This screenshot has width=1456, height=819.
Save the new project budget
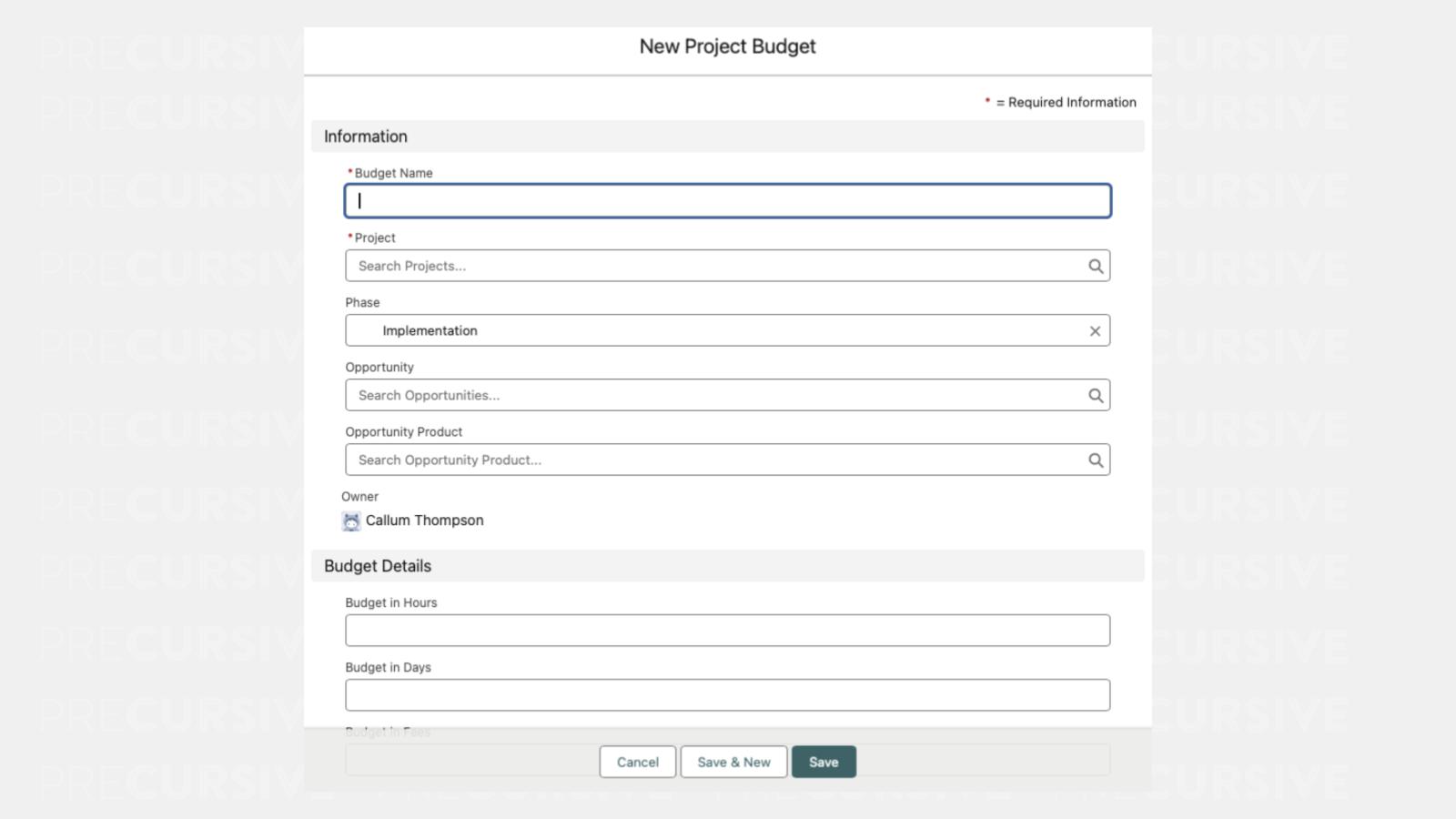823,763
